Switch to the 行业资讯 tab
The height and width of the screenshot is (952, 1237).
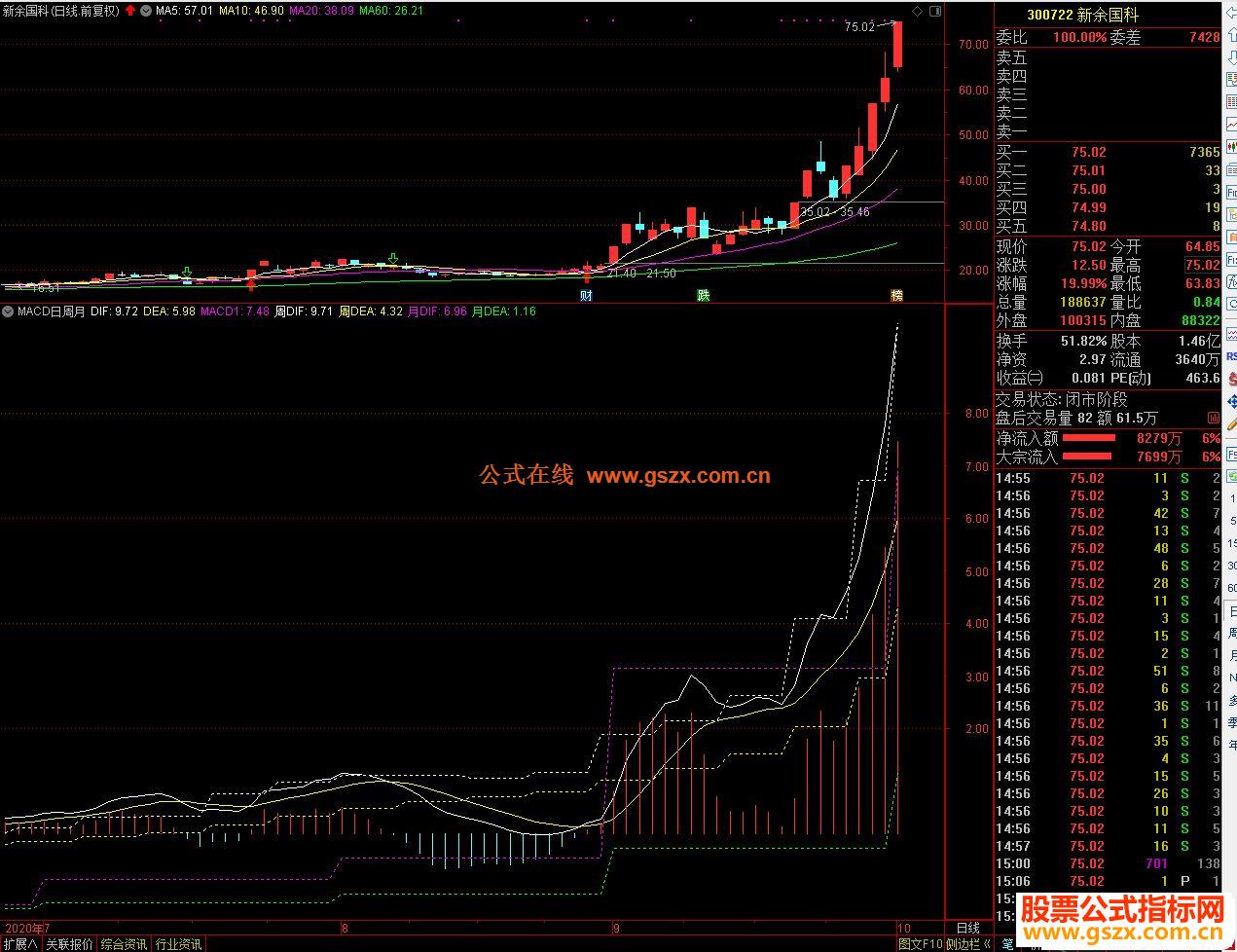pyautogui.click(x=179, y=944)
